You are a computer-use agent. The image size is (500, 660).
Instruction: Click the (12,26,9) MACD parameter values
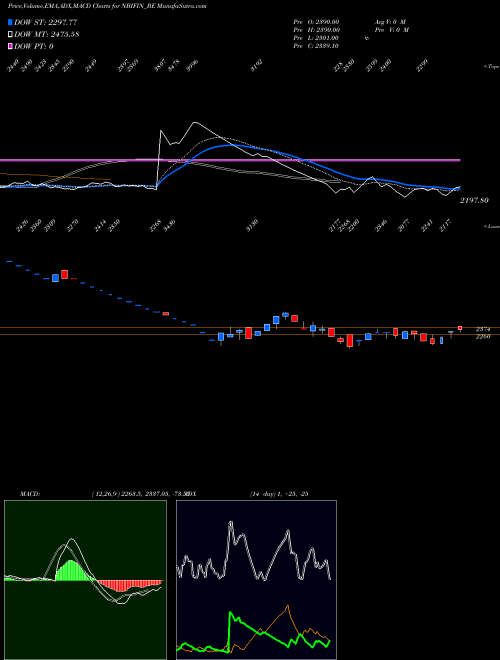(139, 494)
